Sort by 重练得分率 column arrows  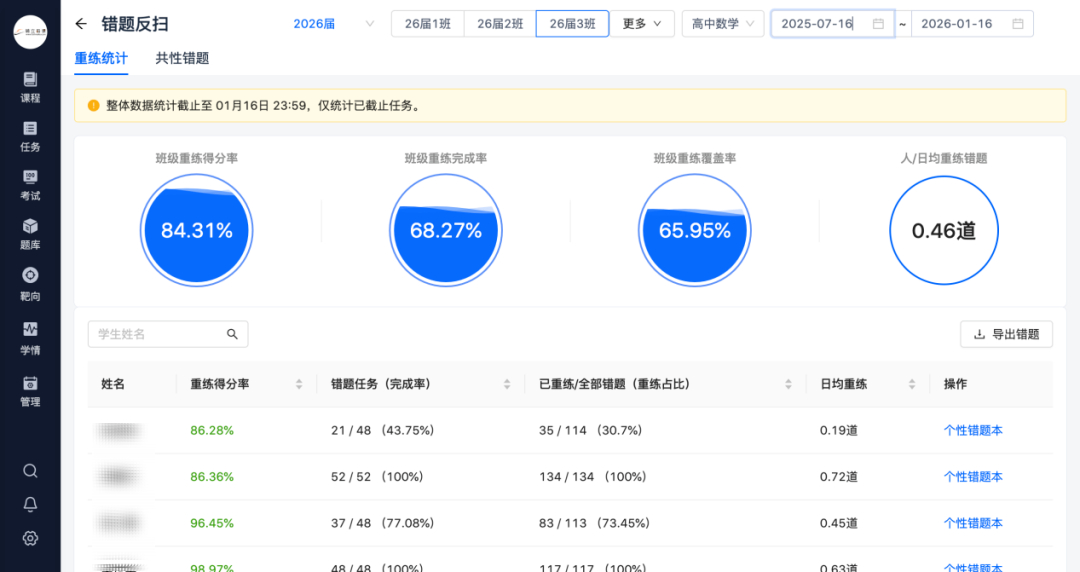(299, 384)
